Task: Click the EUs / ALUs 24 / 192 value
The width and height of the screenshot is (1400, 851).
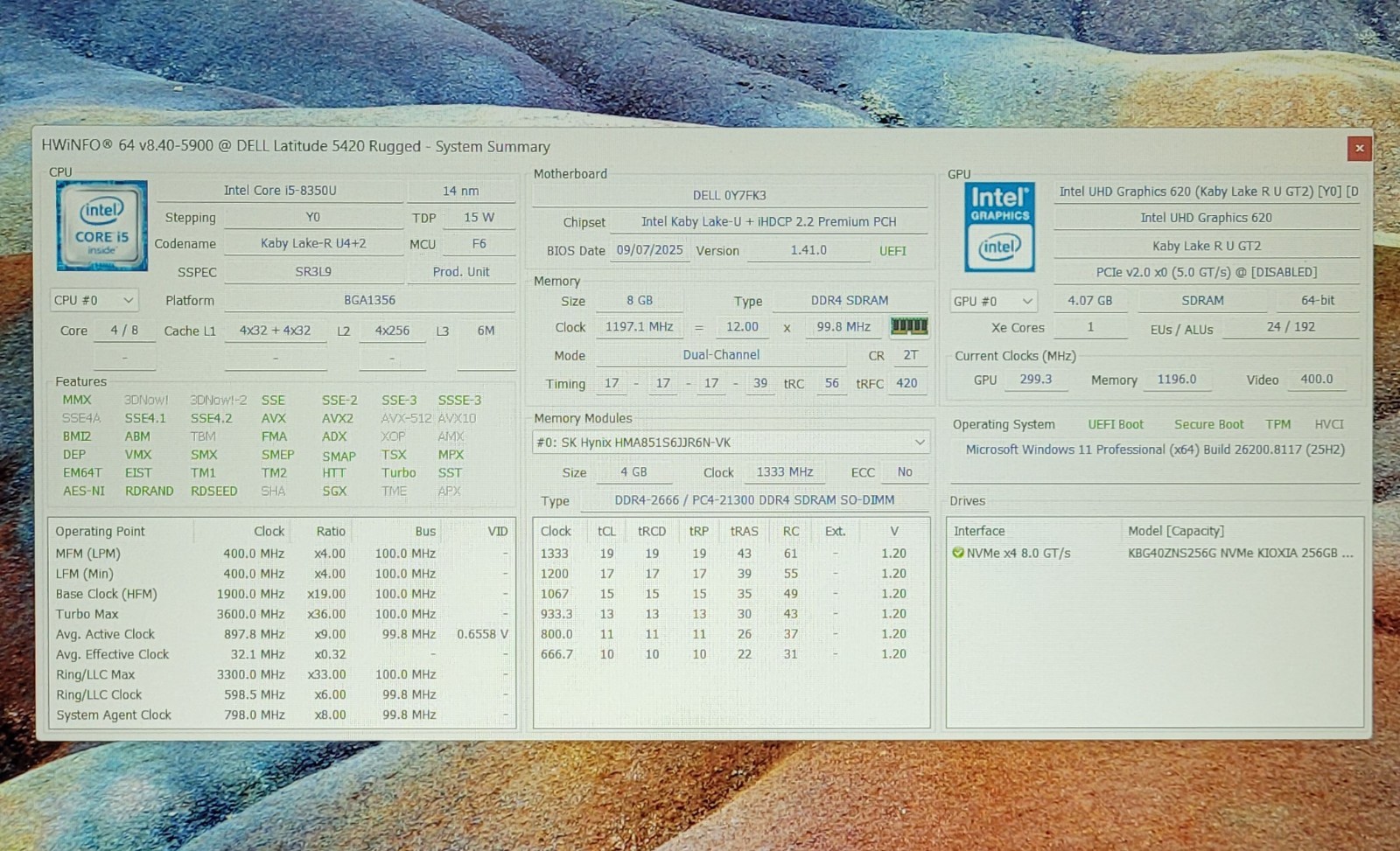Action: coord(1291,326)
